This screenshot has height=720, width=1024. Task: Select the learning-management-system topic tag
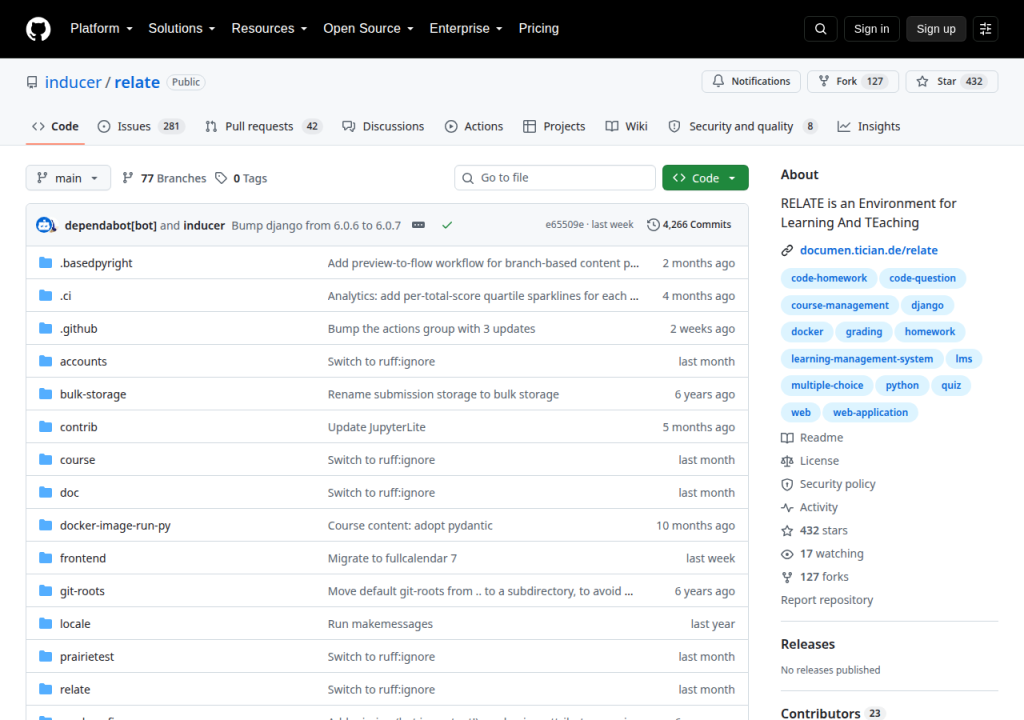pyautogui.click(x=862, y=359)
